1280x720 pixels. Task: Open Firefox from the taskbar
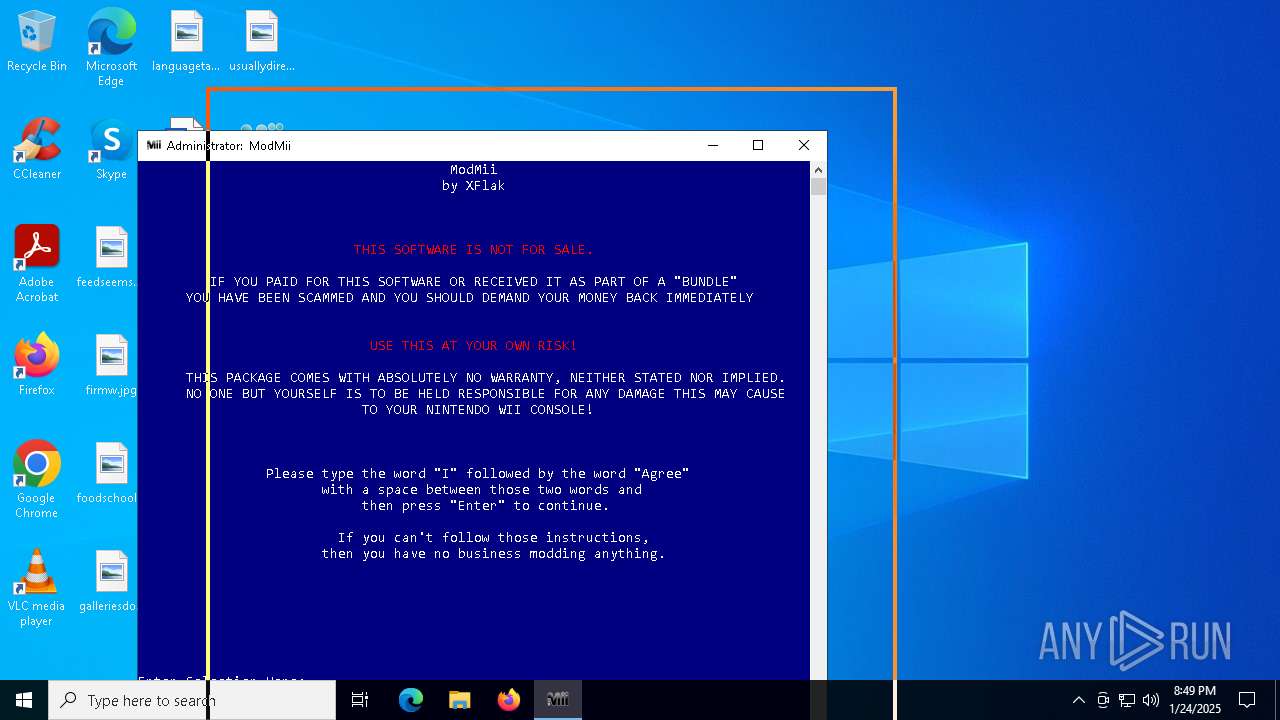pyautogui.click(x=508, y=700)
